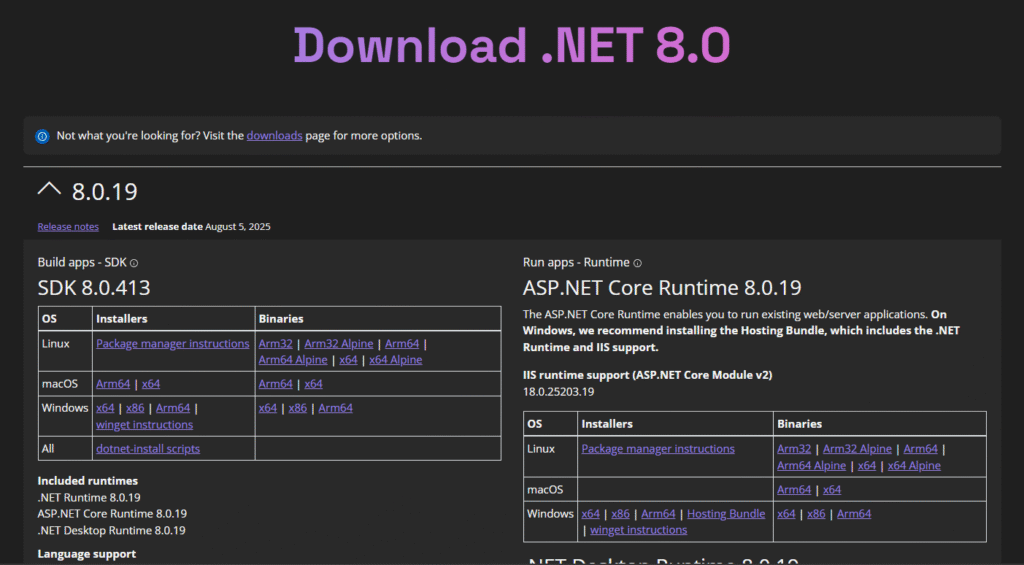Open the dotnet-install scripts link
The width and height of the screenshot is (1024, 565).
click(148, 449)
